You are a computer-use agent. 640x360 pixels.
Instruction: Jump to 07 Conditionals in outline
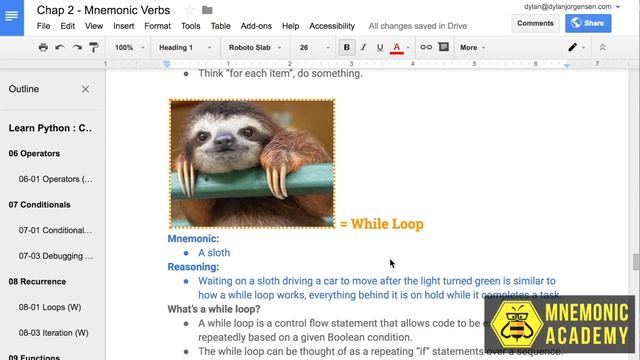(x=39, y=204)
